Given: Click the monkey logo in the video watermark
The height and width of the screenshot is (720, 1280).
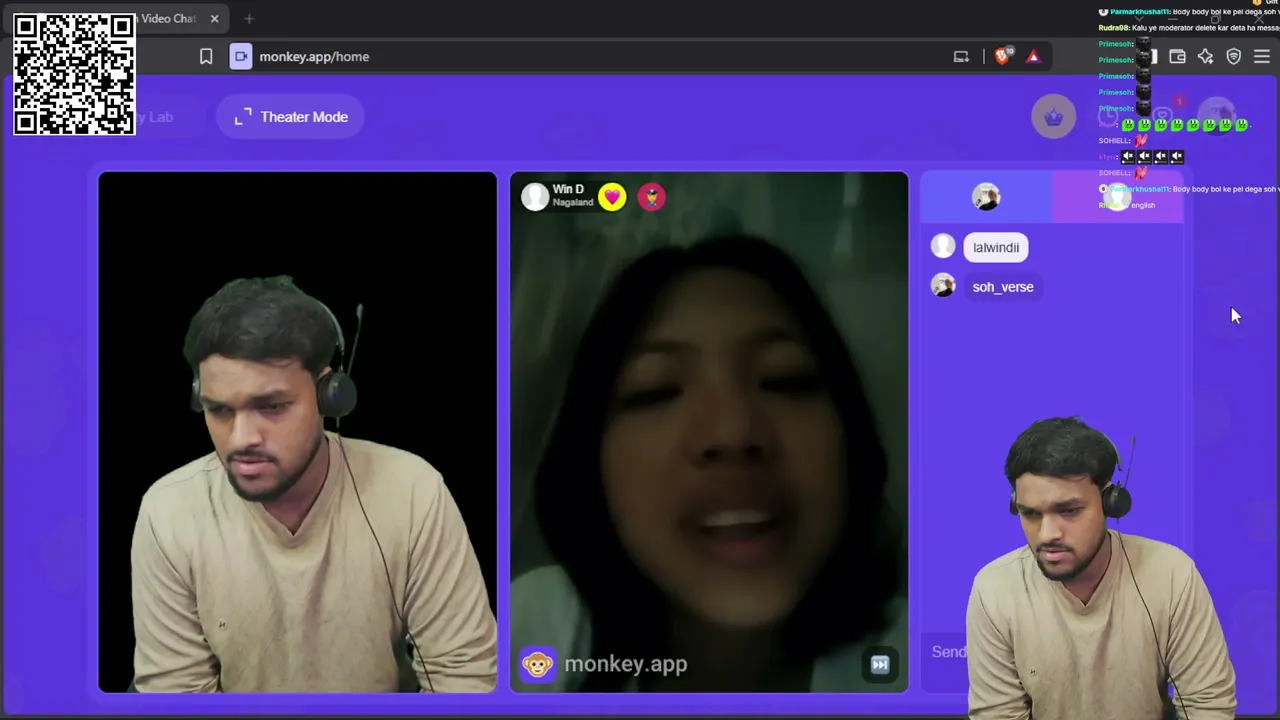Looking at the screenshot, I should coord(537,664).
